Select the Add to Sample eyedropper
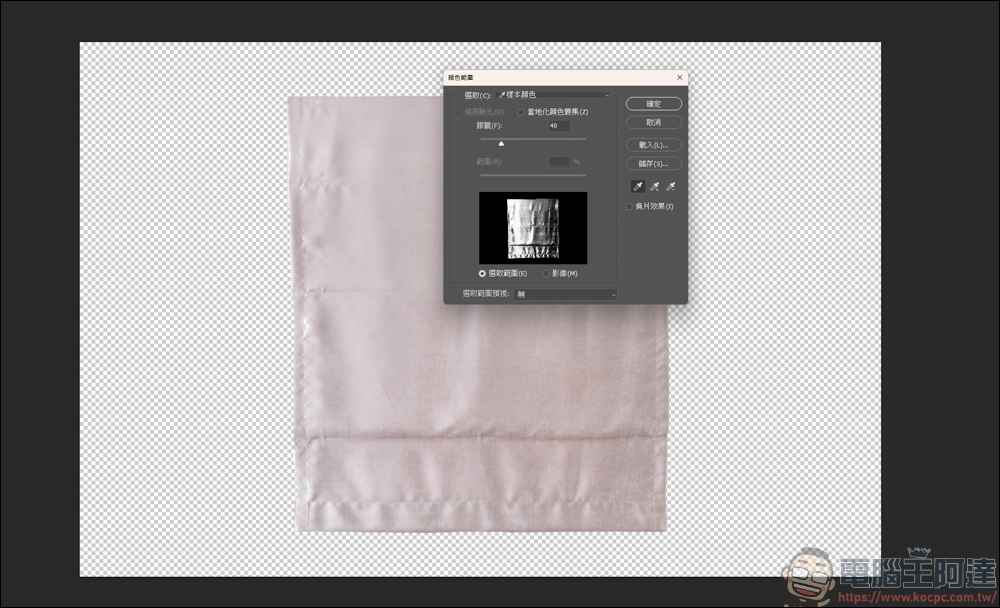 tap(655, 186)
